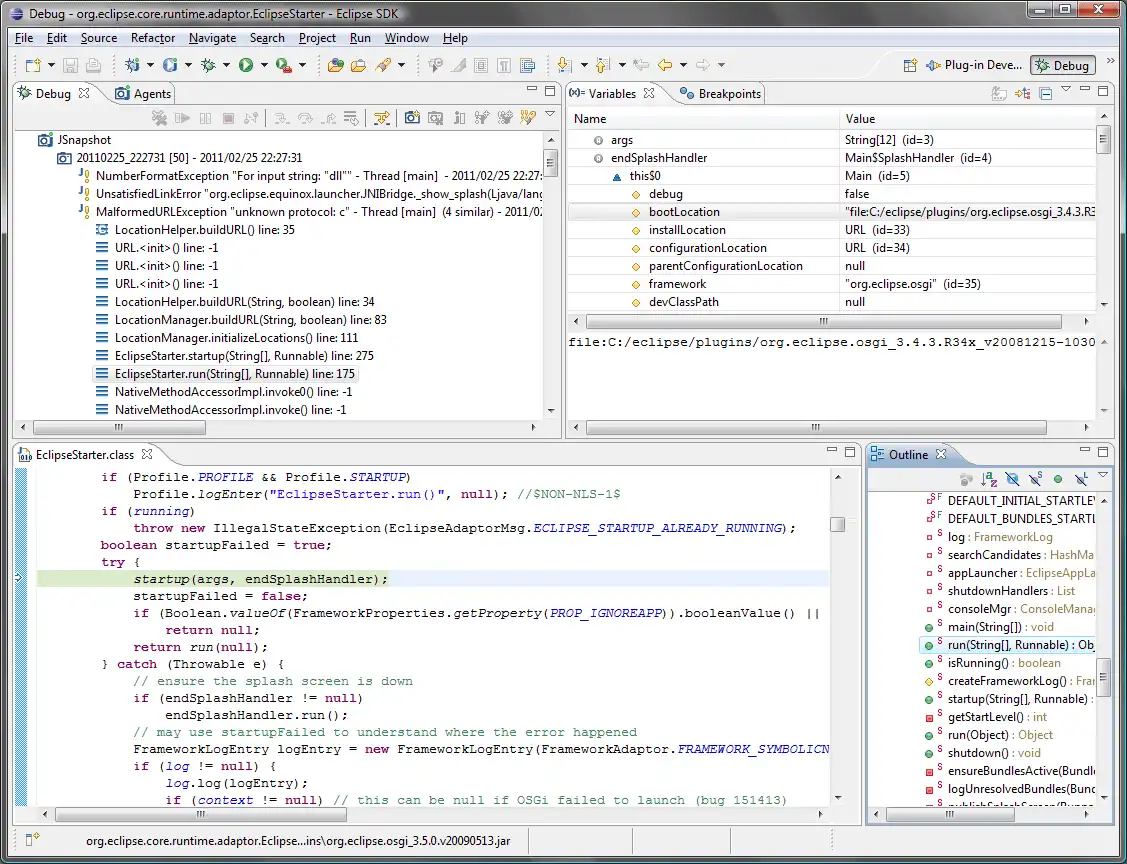This screenshot has width=1127, height=864.
Task: Click the yellow Back arrow navigation icon
Action: tap(665, 65)
